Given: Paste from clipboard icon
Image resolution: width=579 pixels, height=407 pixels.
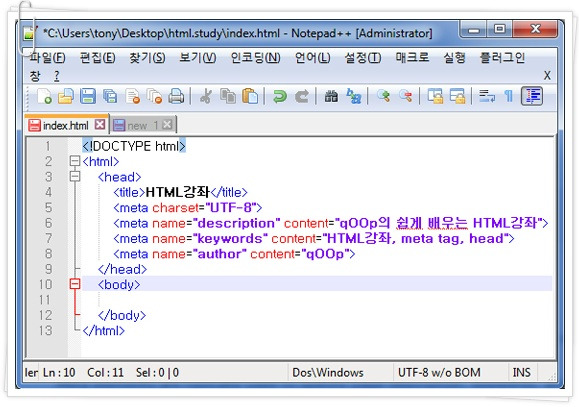Looking at the screenshot, I should pyautogui.click(x=250, y=97).
